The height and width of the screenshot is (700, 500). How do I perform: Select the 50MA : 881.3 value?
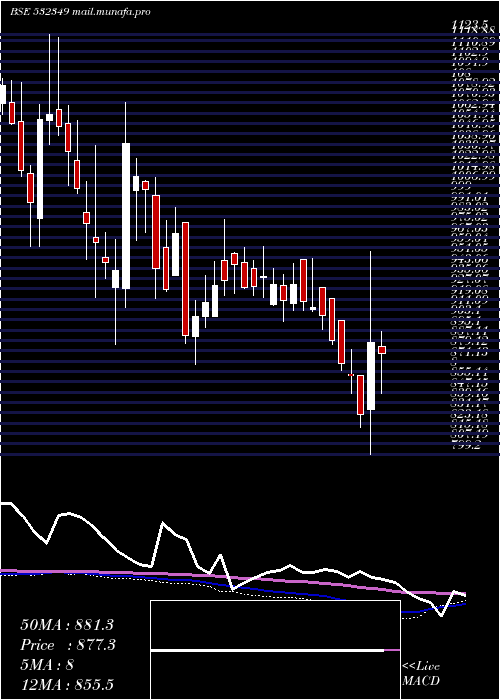click(67, 625)
